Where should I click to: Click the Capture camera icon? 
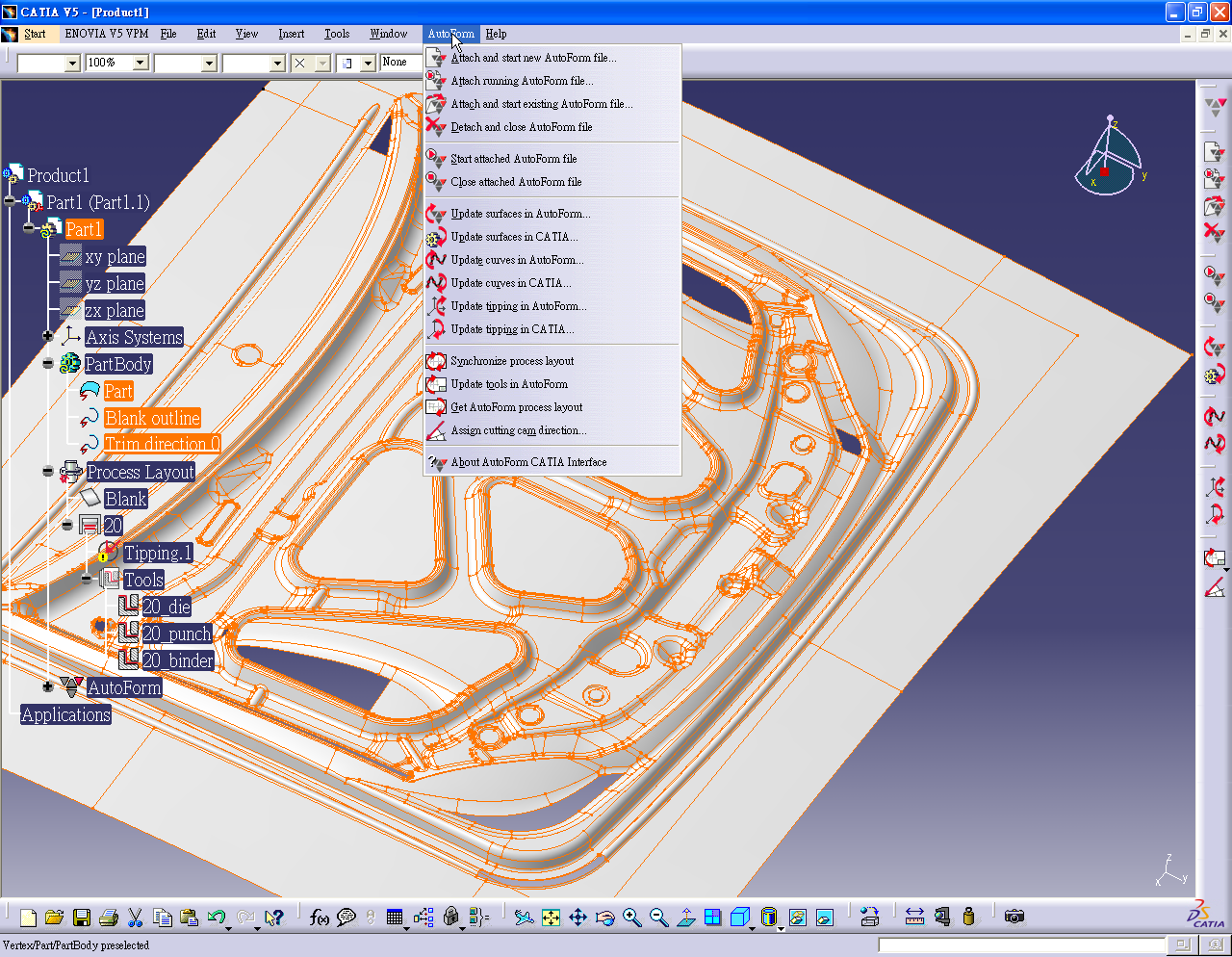coord(1014,918)
